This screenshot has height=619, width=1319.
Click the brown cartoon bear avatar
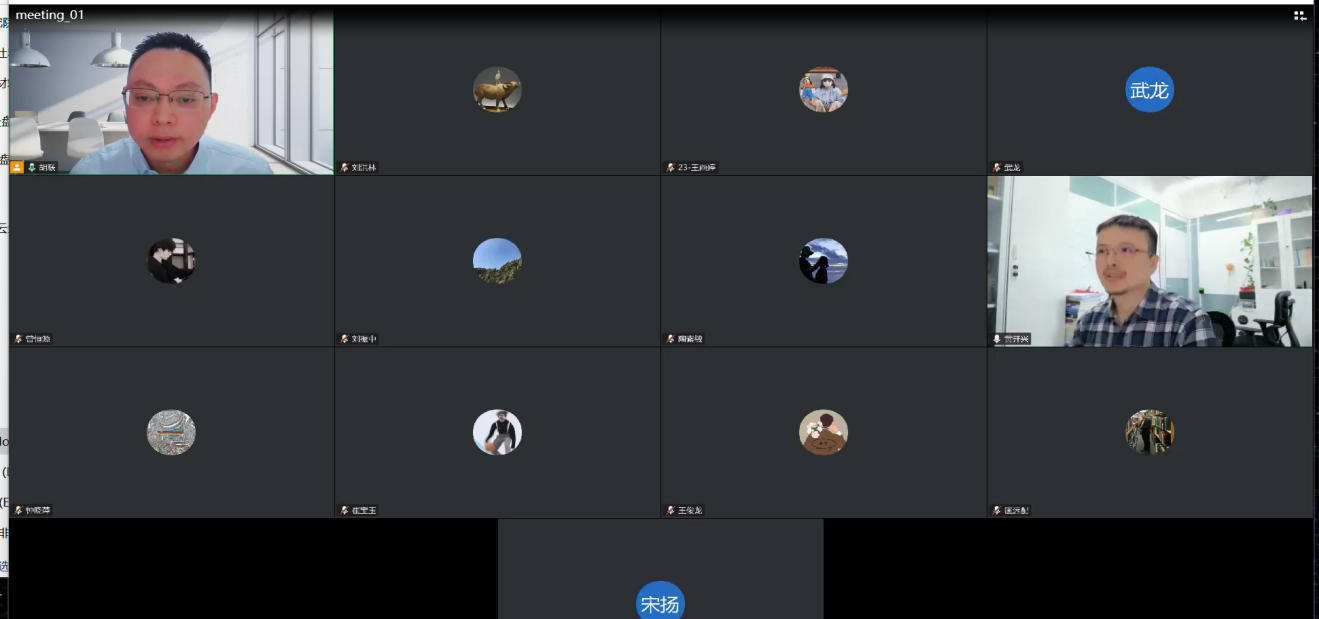[x=823, y=432]
